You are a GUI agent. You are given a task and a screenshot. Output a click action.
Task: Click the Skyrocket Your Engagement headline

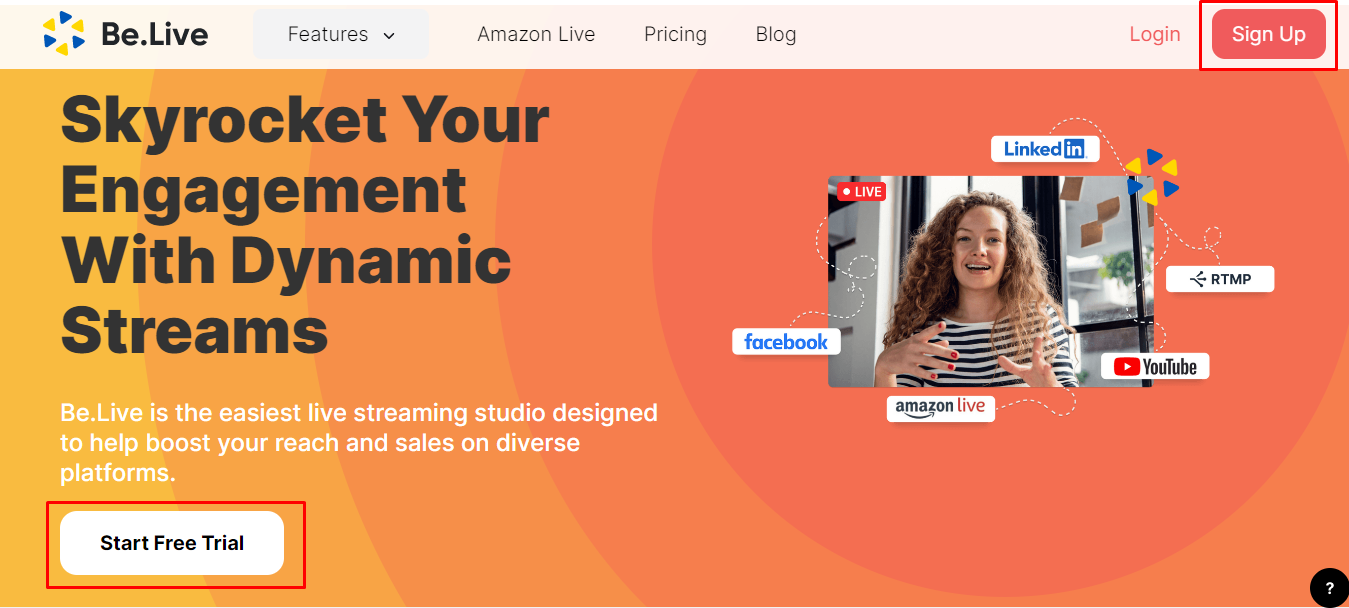click(x=305, y=225)
